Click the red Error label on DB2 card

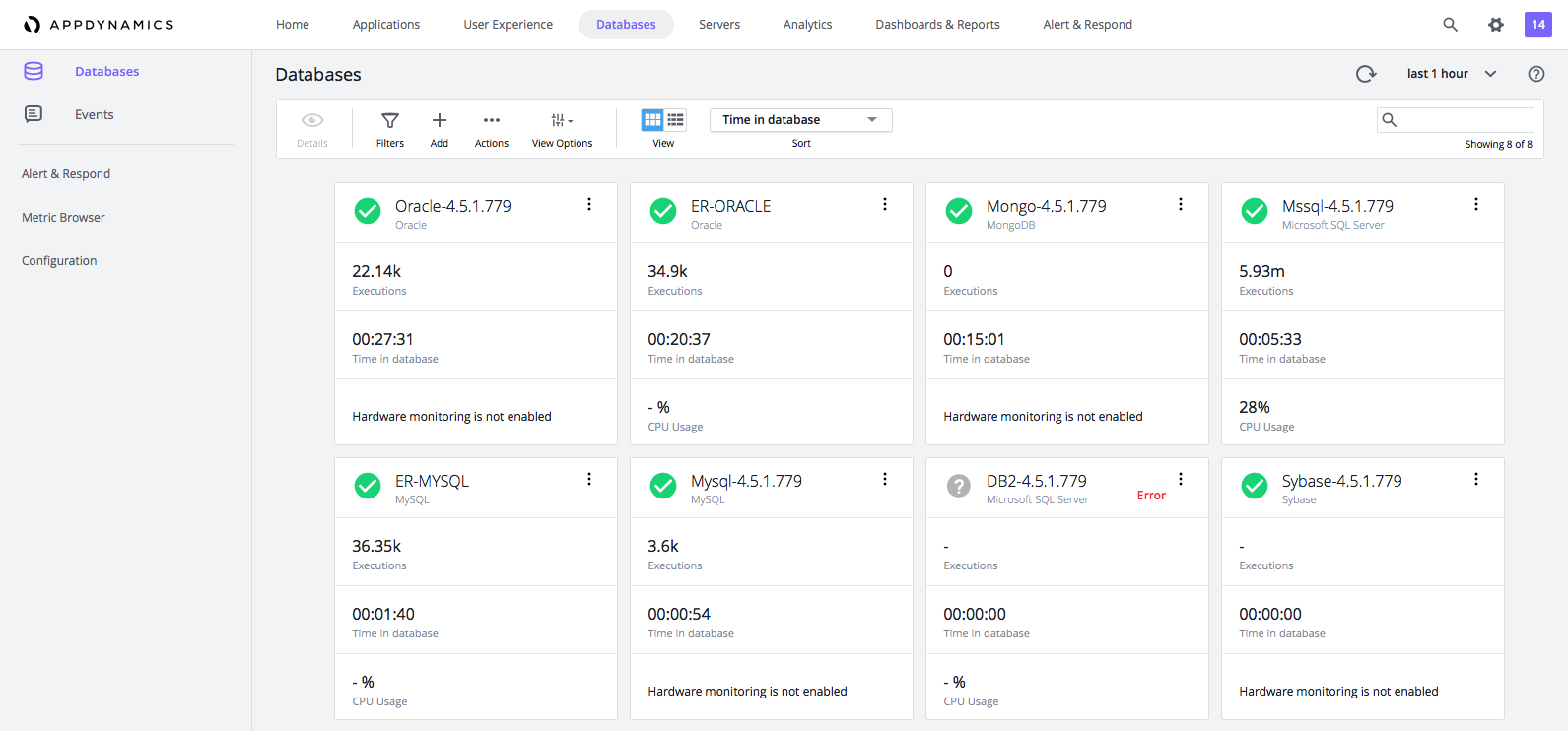click(1151, 496)
